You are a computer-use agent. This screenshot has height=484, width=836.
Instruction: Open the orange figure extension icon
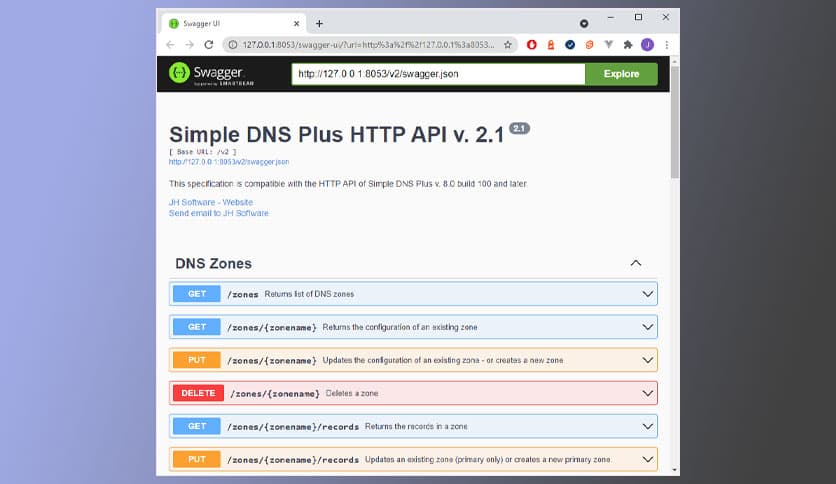(551, 45)
